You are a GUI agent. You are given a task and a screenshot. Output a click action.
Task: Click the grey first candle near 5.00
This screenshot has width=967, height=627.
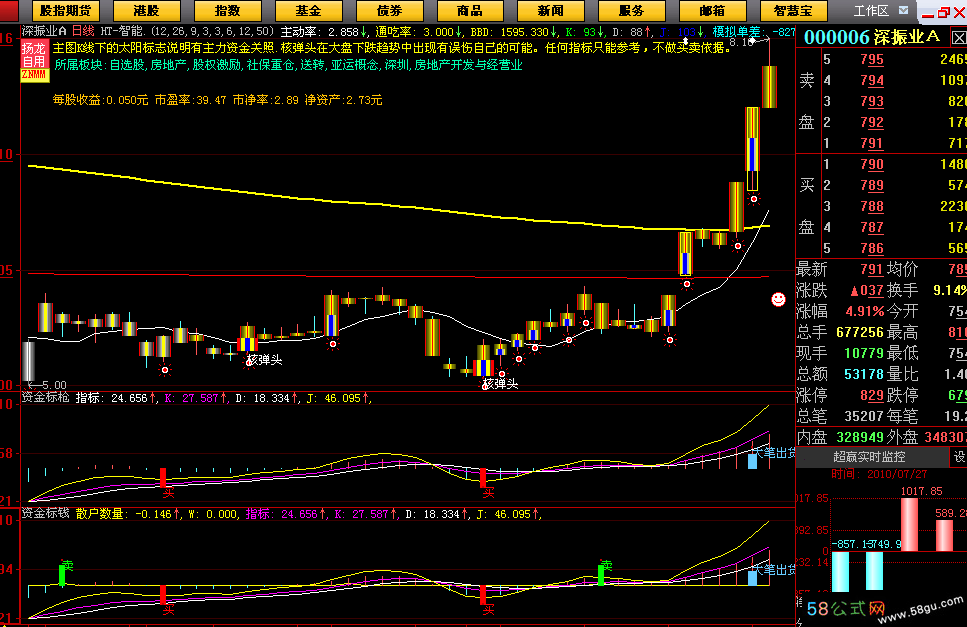tap(28, 361)
